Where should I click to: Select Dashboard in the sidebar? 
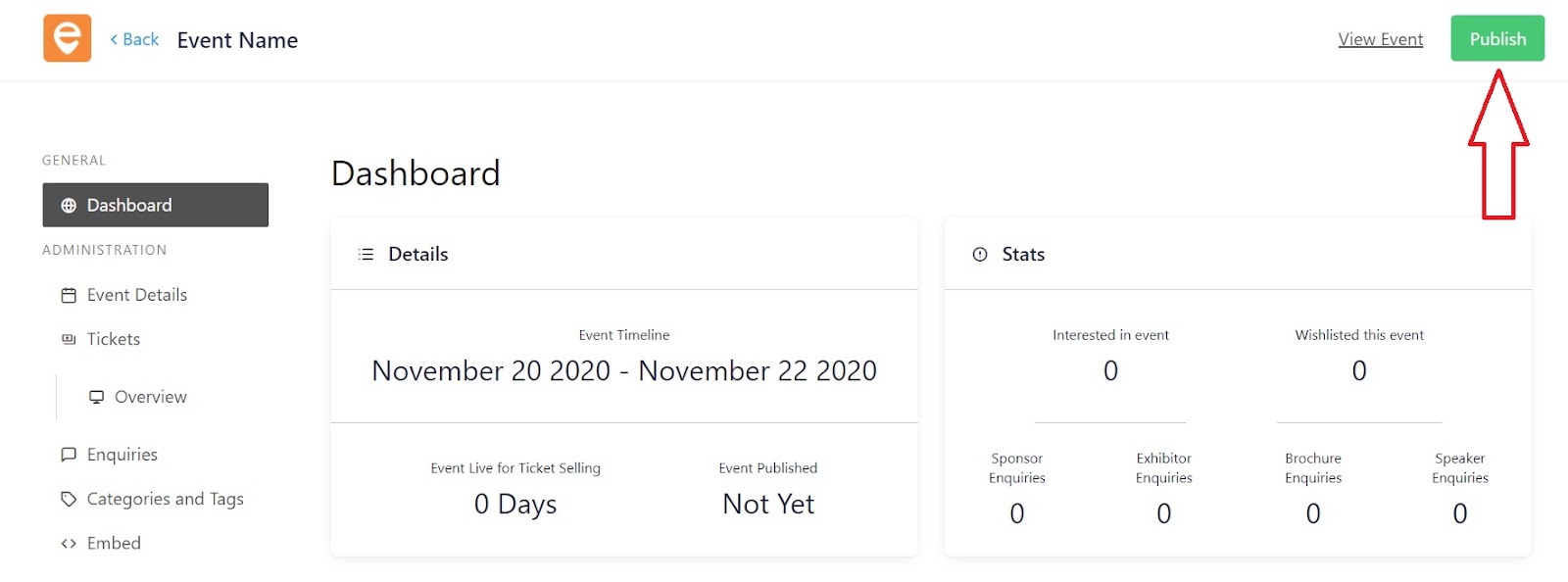tap(155, 205)
